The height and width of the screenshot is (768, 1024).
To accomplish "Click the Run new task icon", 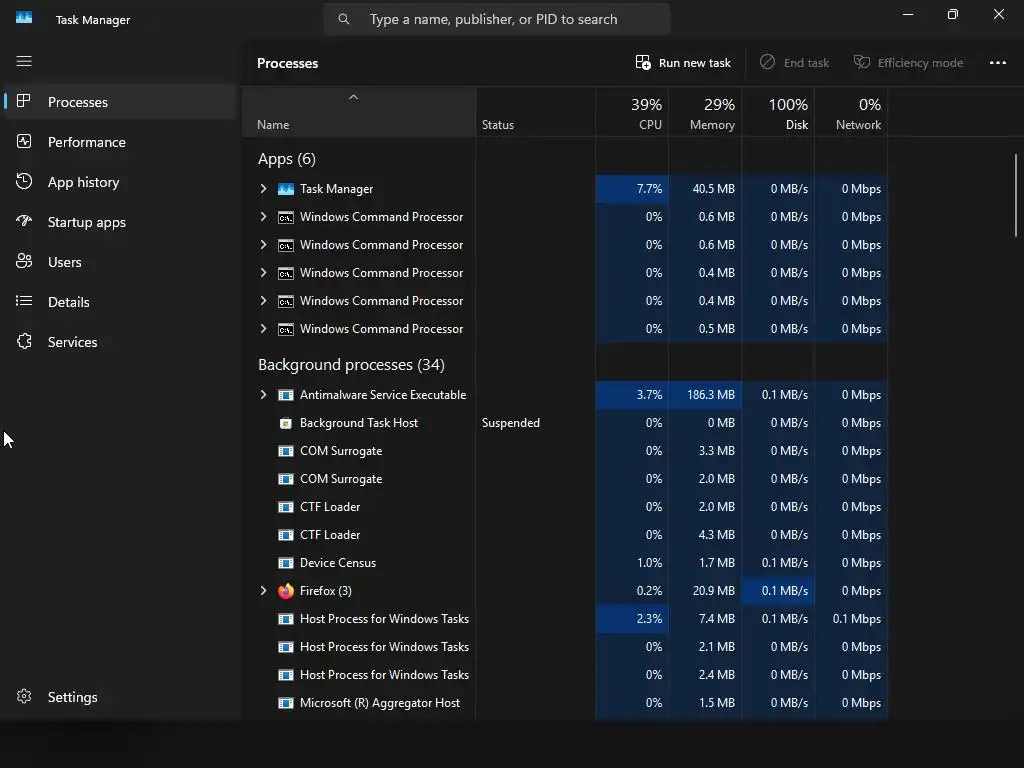I will click(643, 62).
